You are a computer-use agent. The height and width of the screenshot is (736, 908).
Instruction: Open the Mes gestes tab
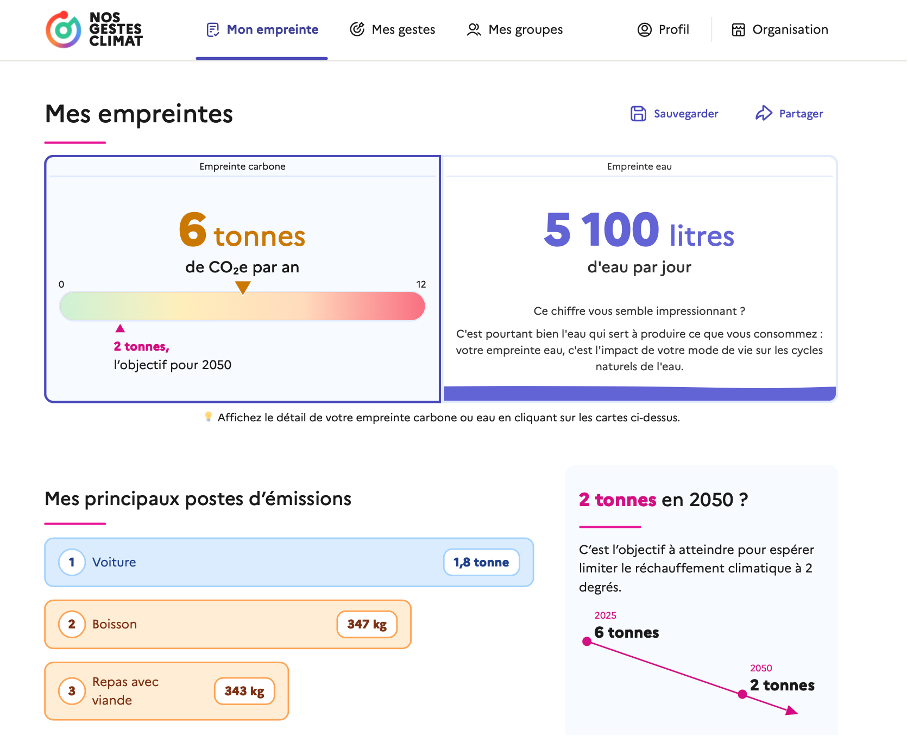point(403,30)
